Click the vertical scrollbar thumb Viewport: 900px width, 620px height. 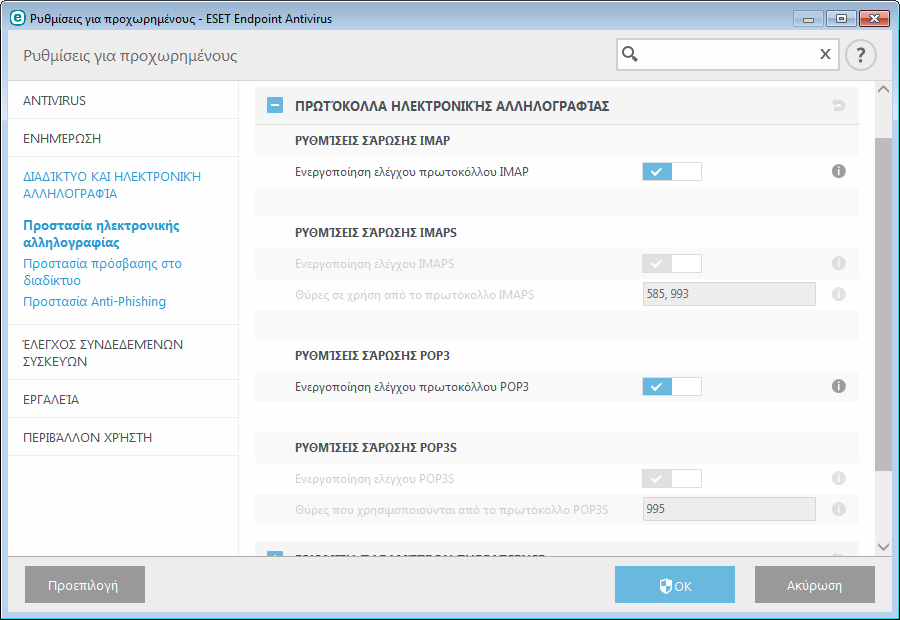(x=883, y=304)
